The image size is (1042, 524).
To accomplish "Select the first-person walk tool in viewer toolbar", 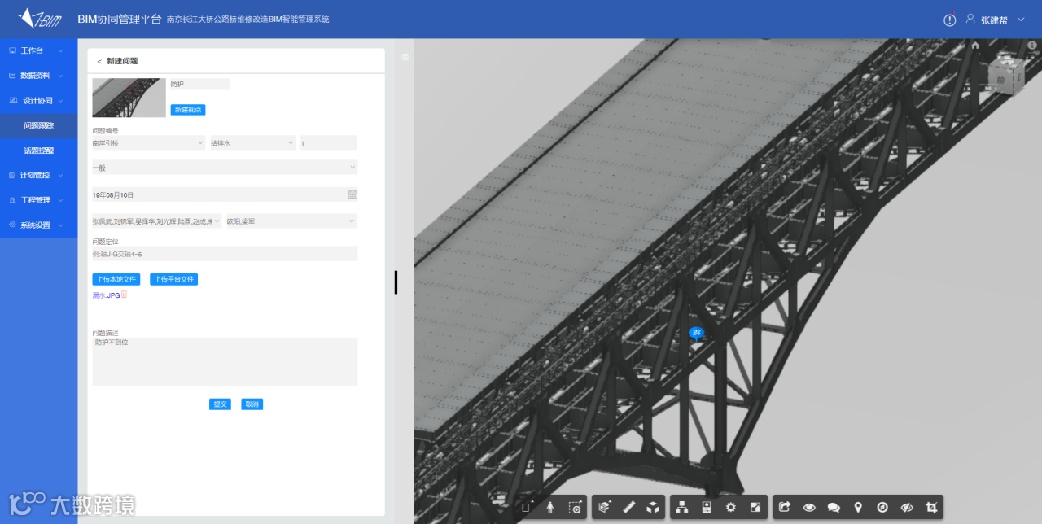I will (550, 508).
